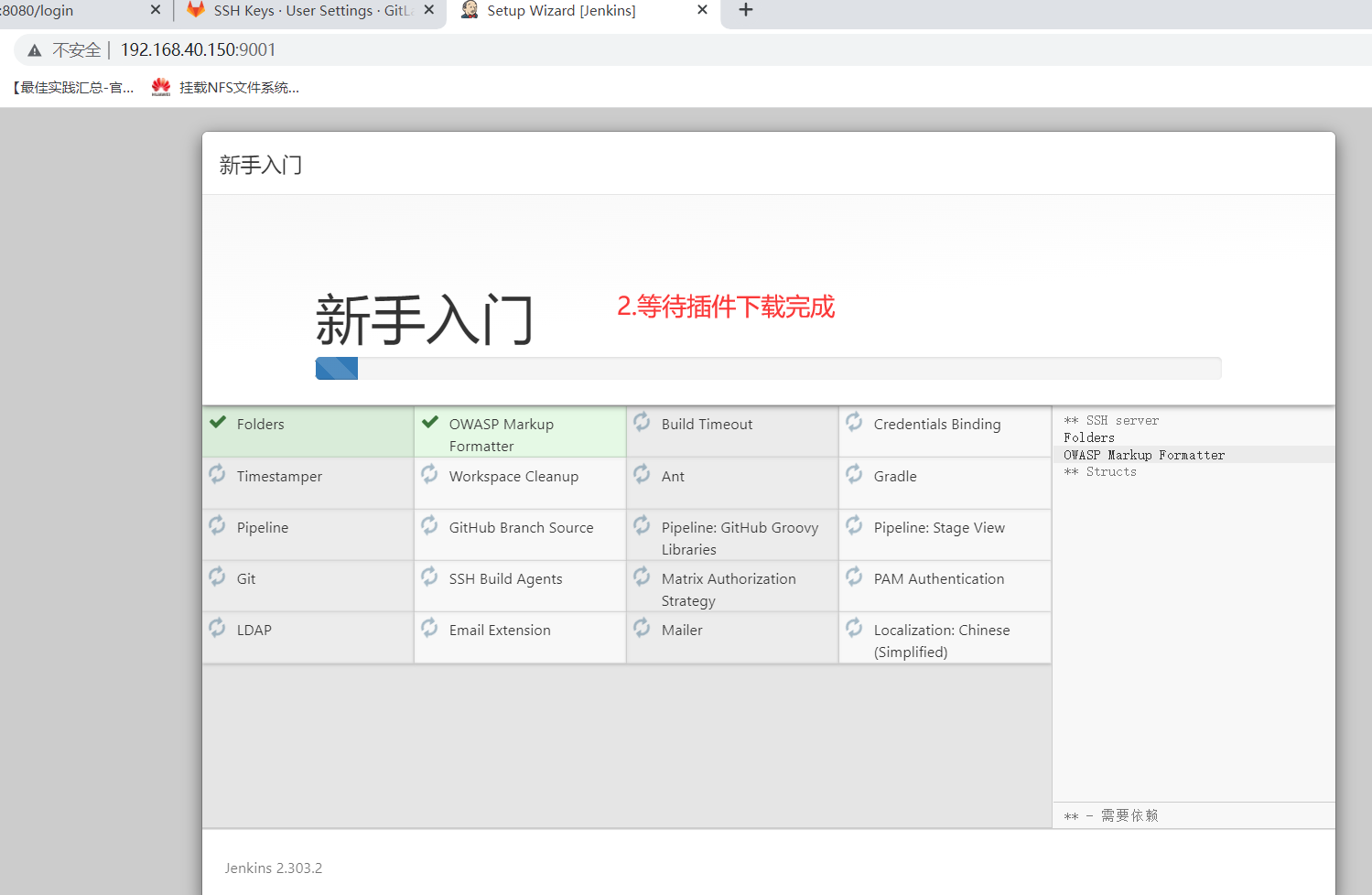Image resolution: width=1372 pixels, height=895 pixels.
Task: Click the green checkmark next to Folders
Action: (x=218, y=422)
